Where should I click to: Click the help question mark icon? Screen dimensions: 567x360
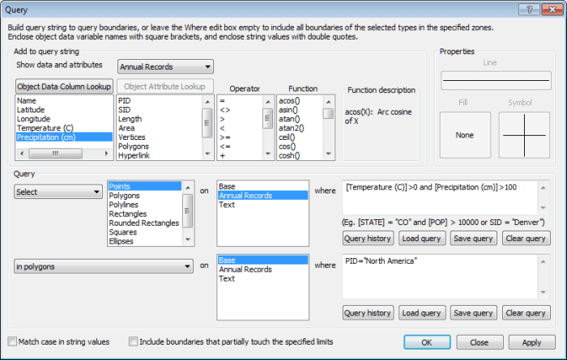(529, 10)
